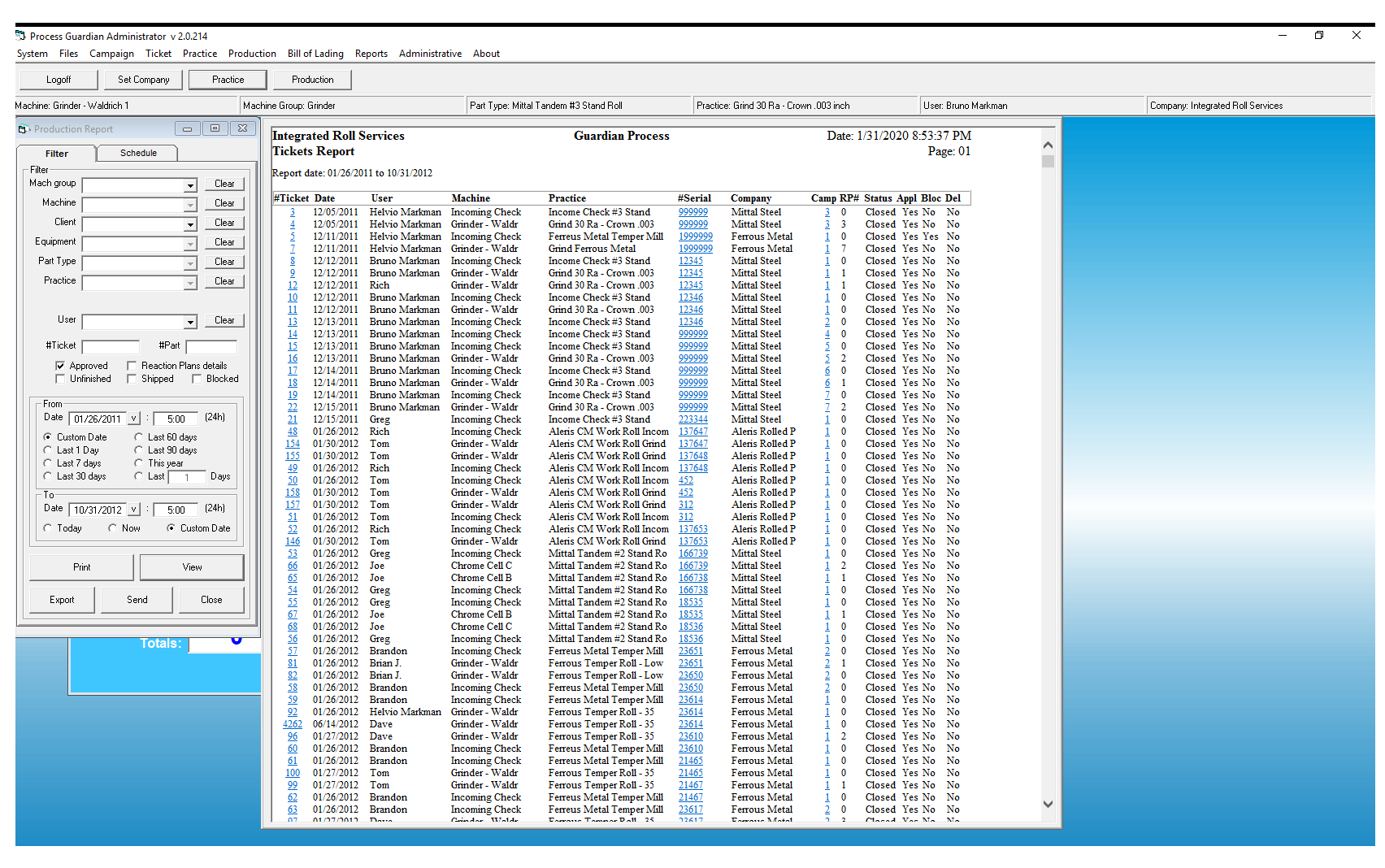The height and width of the screenshot is (868, 1385).
Task: Click the Production Report window icon
Action: pos(24,129)
